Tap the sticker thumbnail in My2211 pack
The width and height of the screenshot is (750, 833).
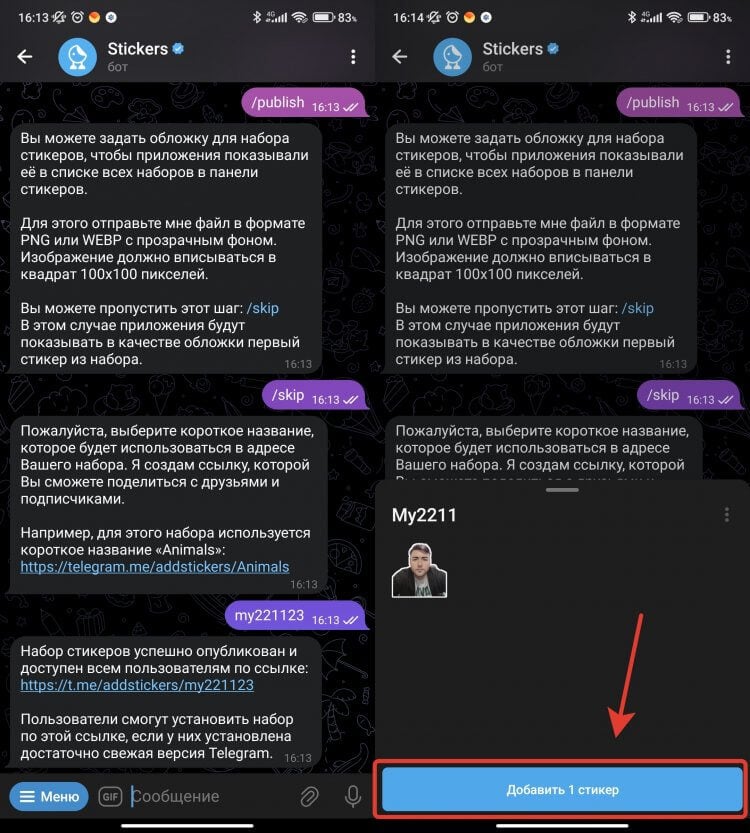point(420,571)
